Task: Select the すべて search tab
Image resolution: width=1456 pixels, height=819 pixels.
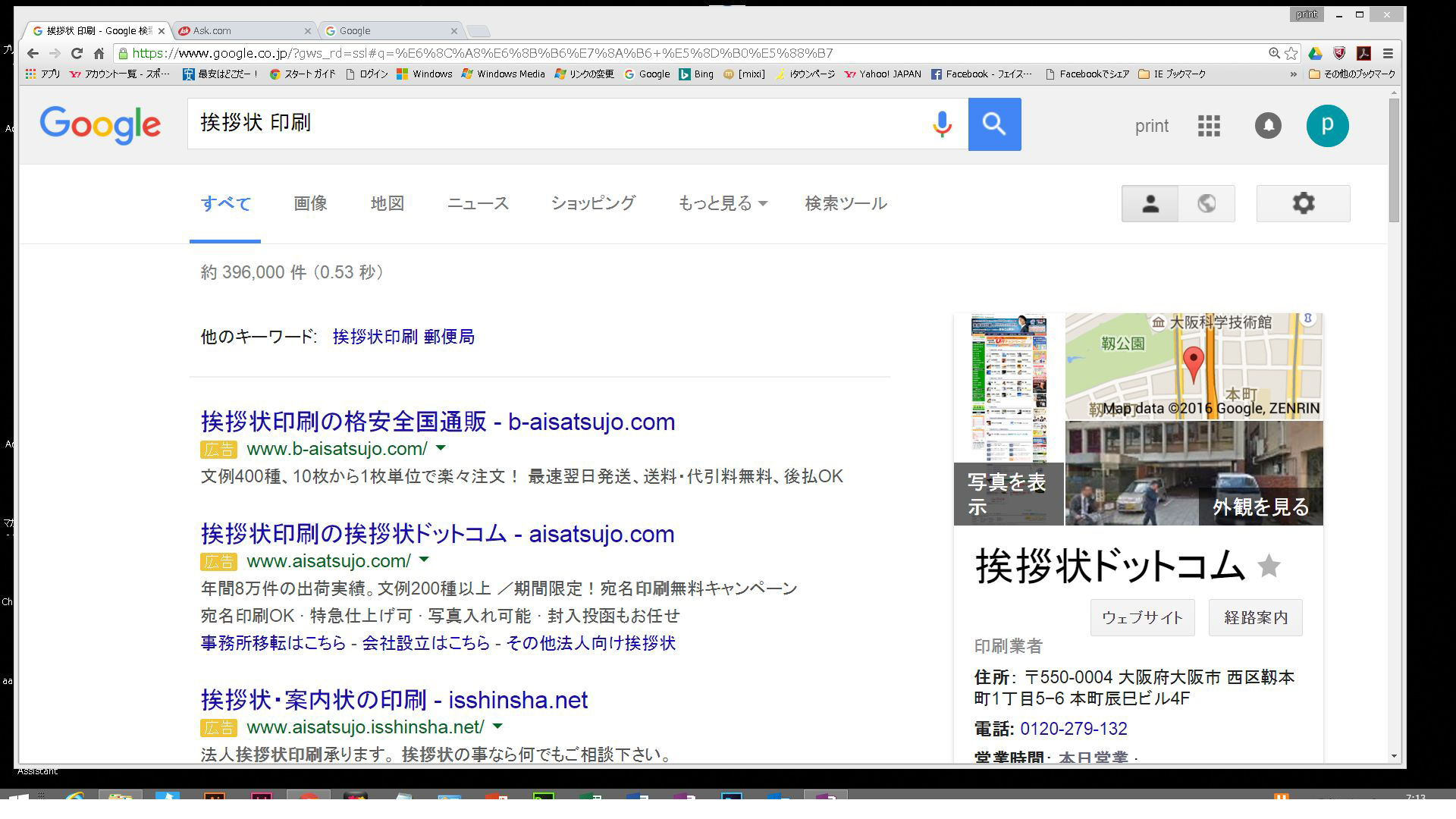Action: coord(225,203)
